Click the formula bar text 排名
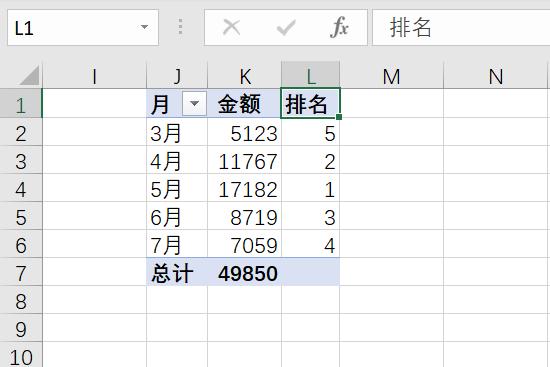This screenshot has width=550, height=367. [x=410, y=27]
